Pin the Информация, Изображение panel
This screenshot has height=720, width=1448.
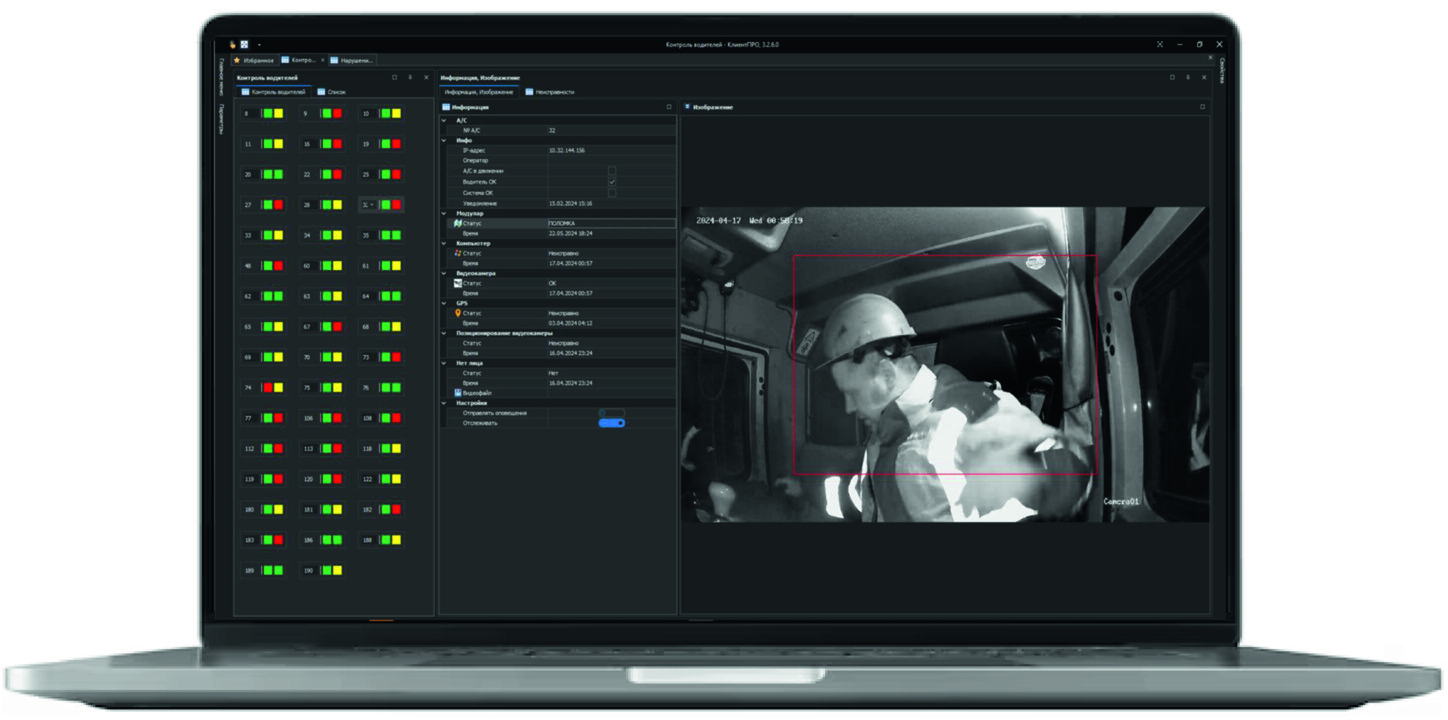click(x=1187, y=77)
